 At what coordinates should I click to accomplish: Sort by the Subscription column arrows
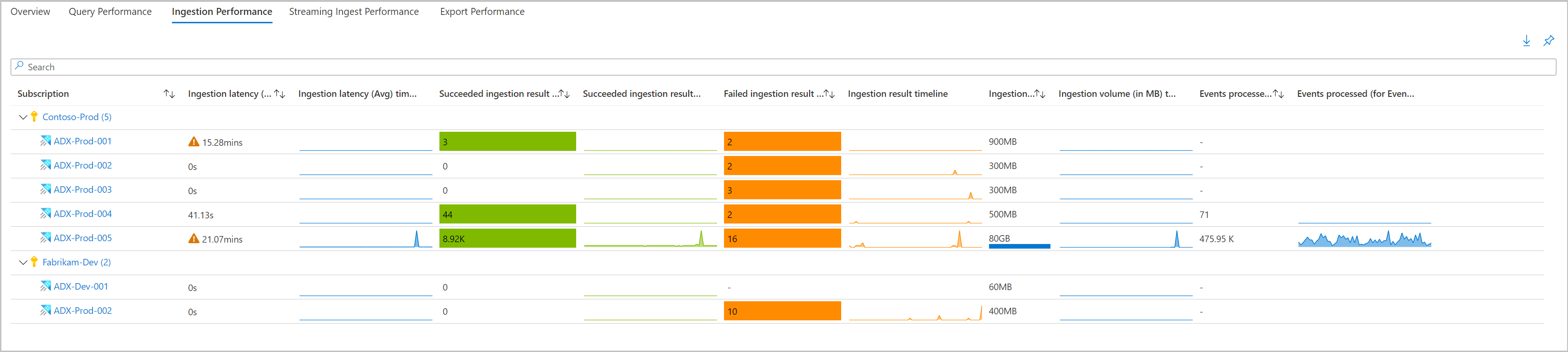pos(169,94)
